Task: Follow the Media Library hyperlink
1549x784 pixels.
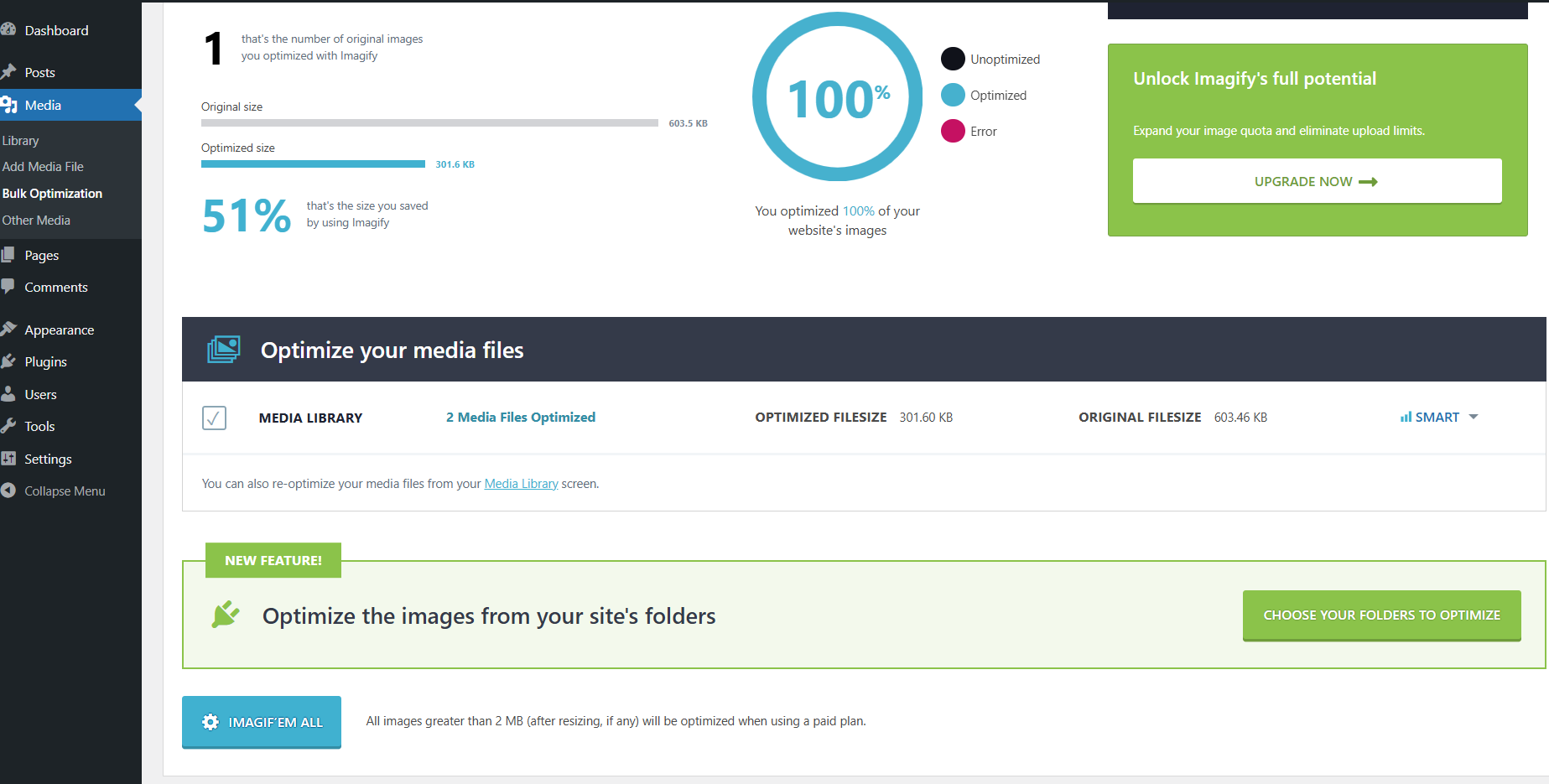Action: (521, 484)
